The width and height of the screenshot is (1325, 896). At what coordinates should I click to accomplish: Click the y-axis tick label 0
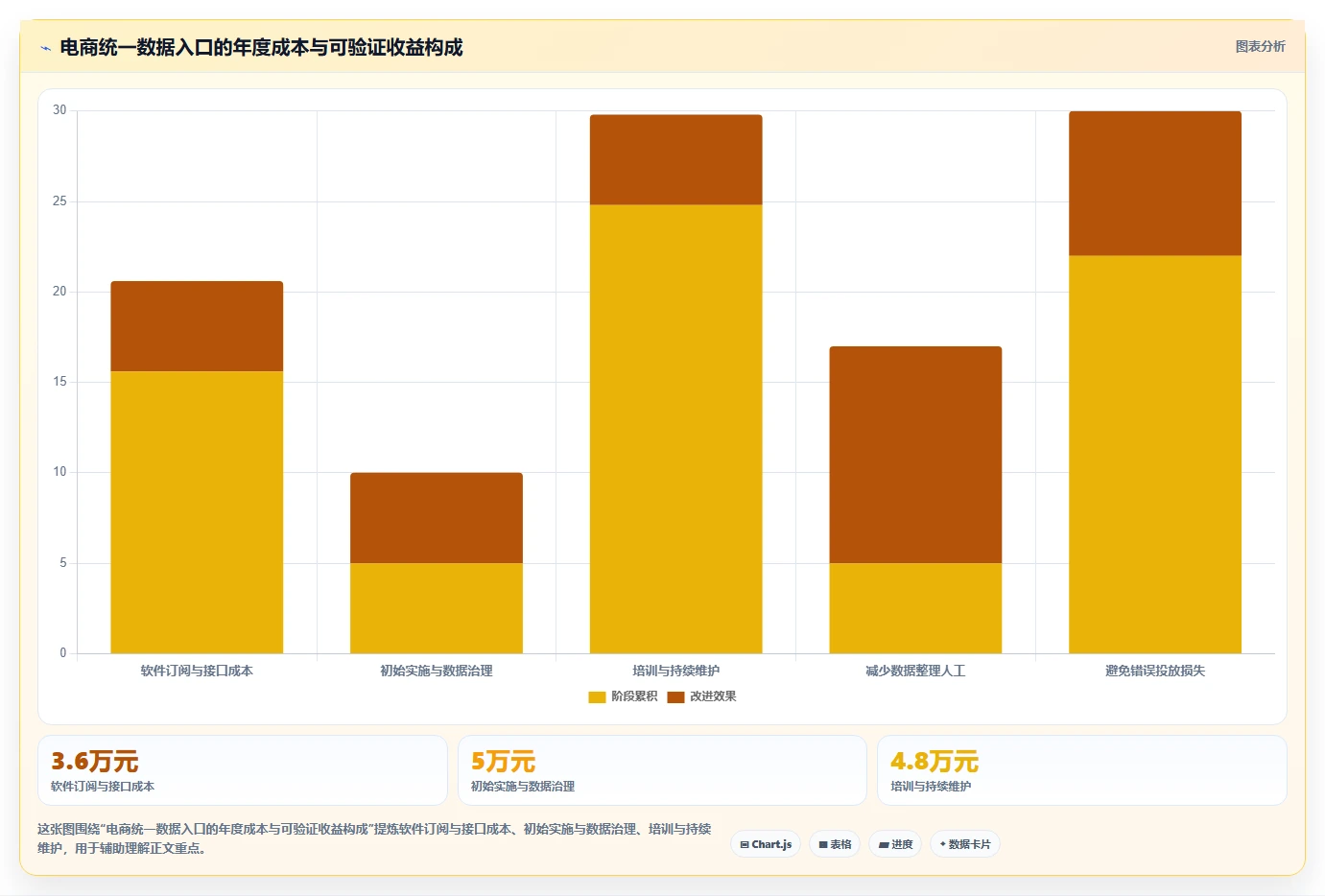[63, 653]
